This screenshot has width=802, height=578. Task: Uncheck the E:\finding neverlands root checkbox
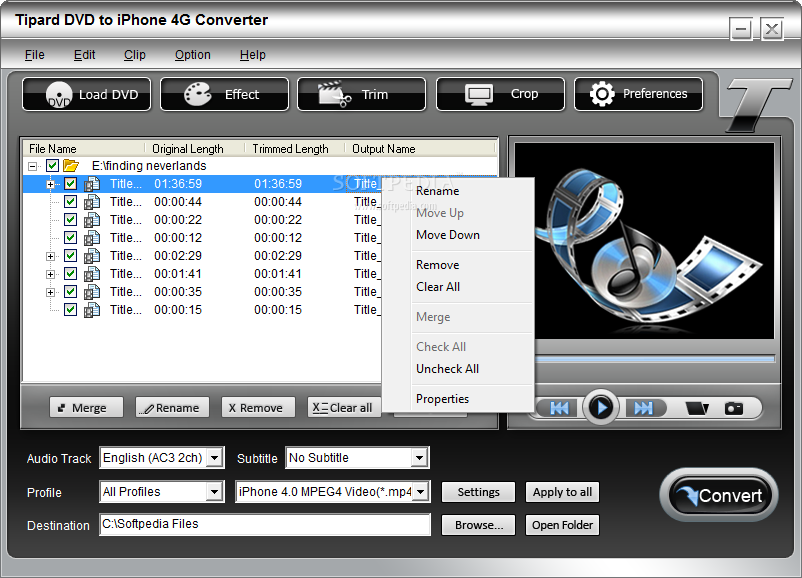[52, 166]
